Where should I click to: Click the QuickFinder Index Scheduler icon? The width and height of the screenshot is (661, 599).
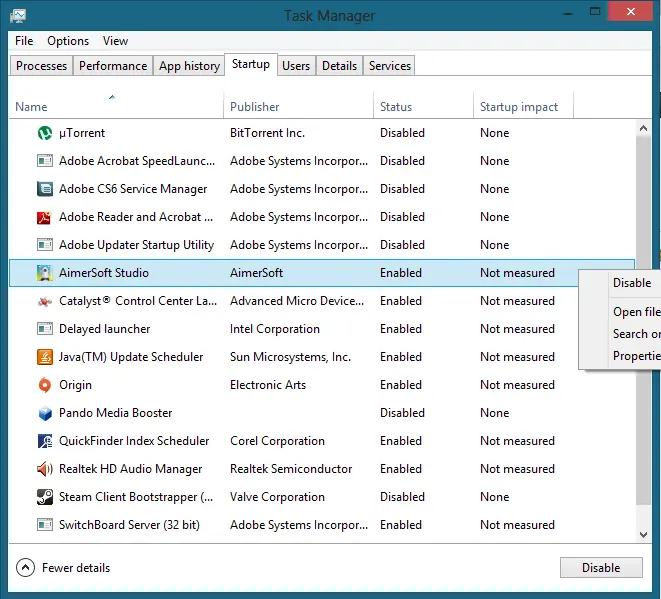pos(45,441)
